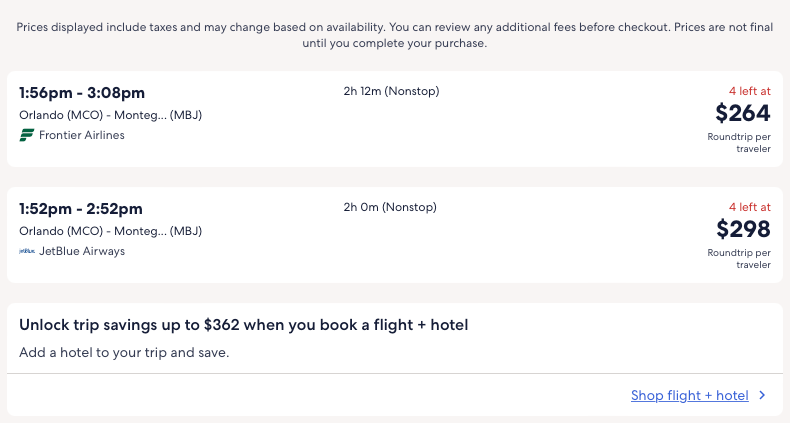This screenshot has height=423, width=790.
Task: Select the 1:52pm - 2:52pm flight departure time
Action: [x=81, y=209]
